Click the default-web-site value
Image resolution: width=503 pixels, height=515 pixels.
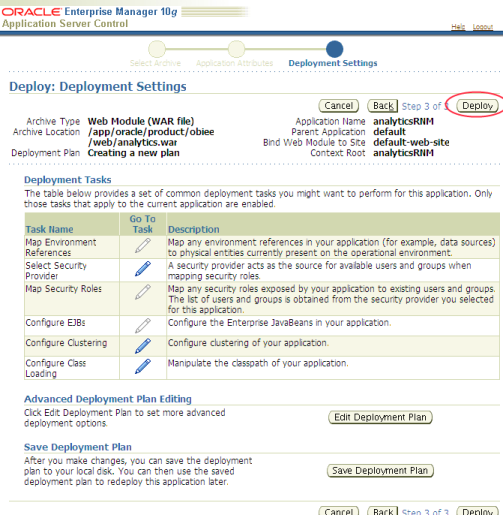pos(411,142)
